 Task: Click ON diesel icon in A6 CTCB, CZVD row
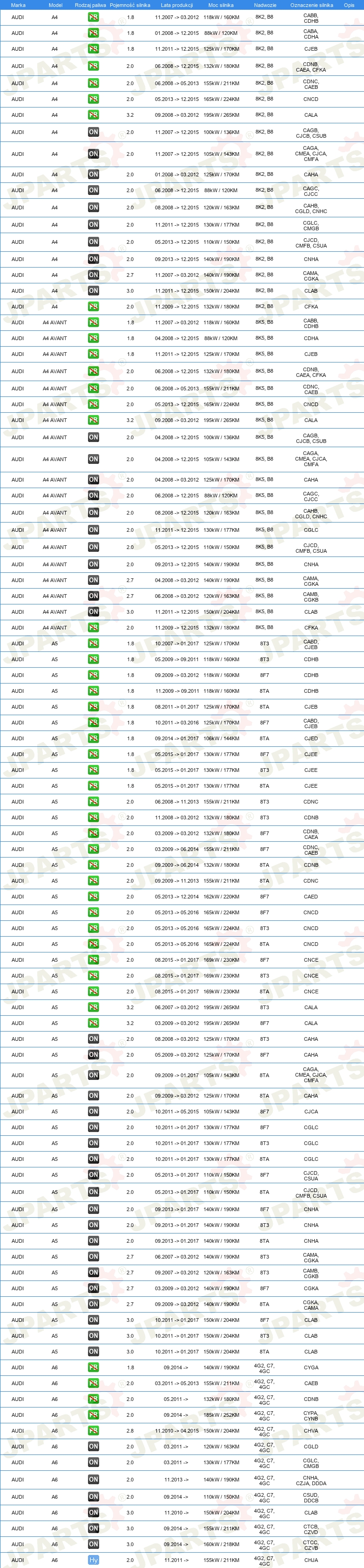point(93,1528)
